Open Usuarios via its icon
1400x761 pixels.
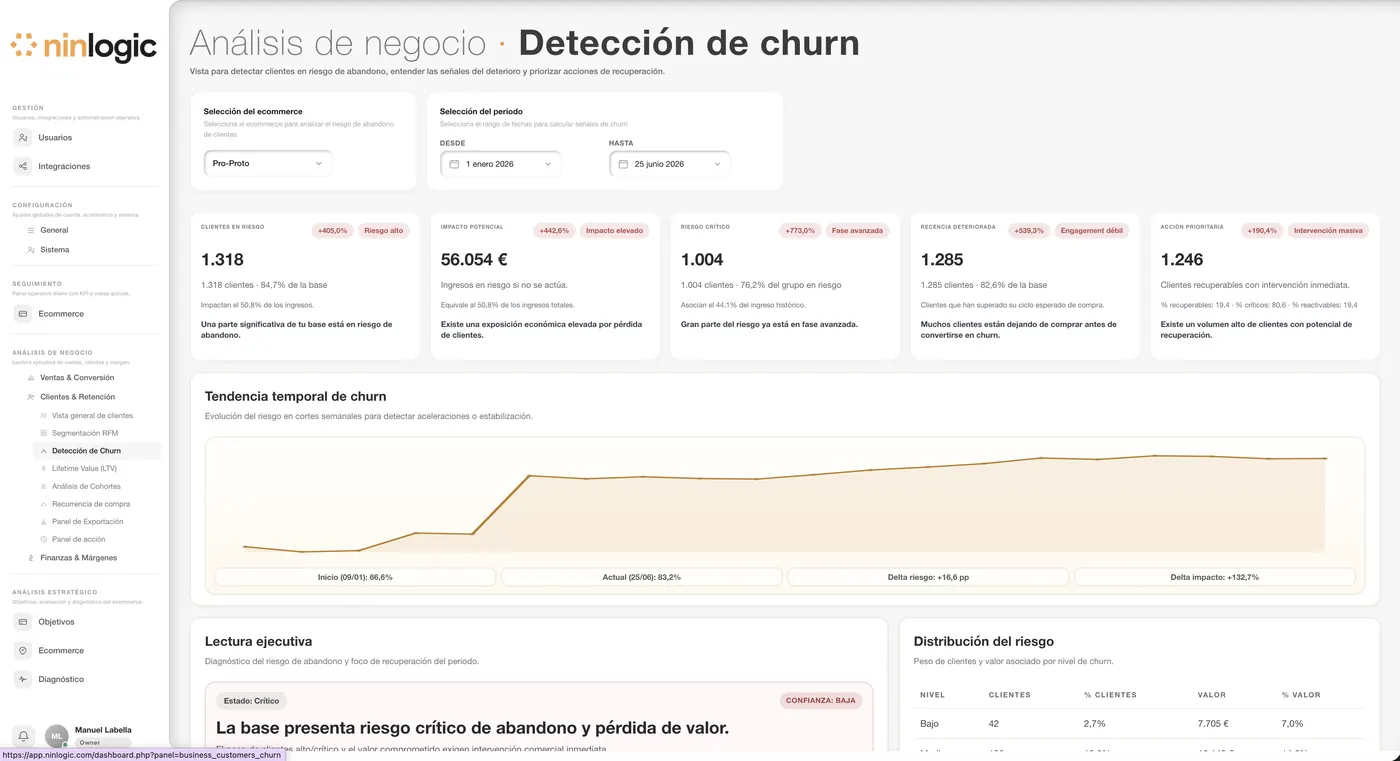pos(23,138)
